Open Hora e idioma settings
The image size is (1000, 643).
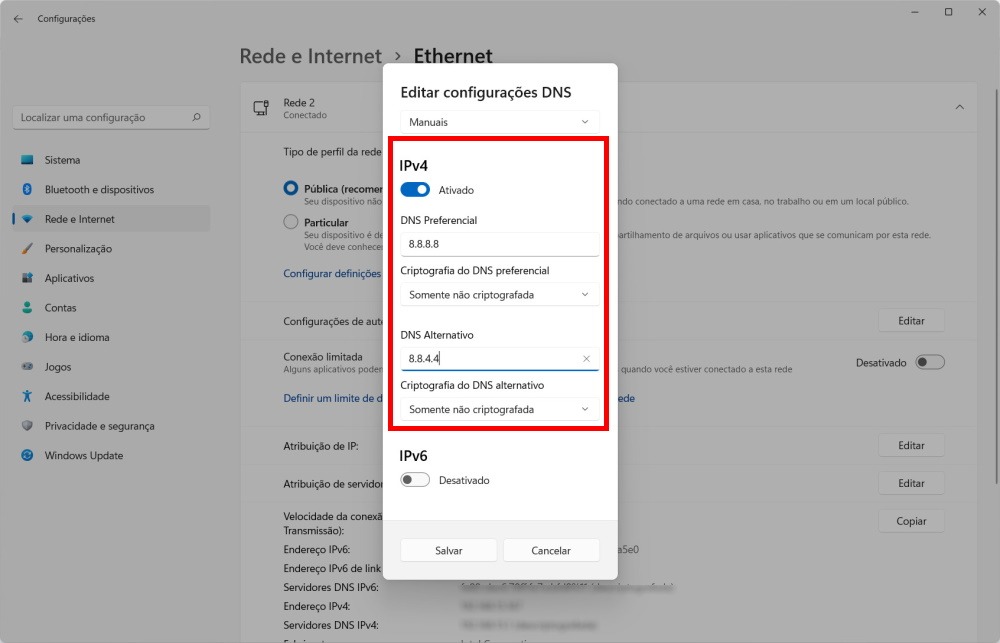tap(111, 337)
